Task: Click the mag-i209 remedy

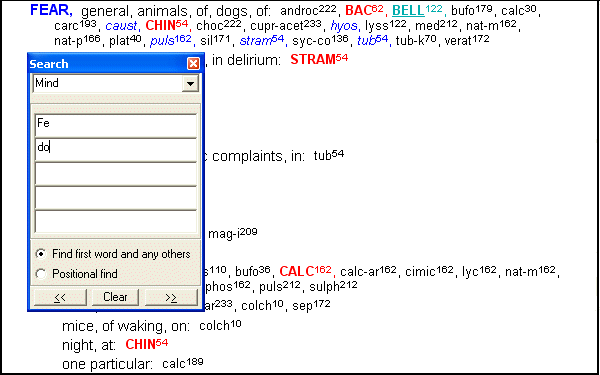Action: [x=233, y=233]
